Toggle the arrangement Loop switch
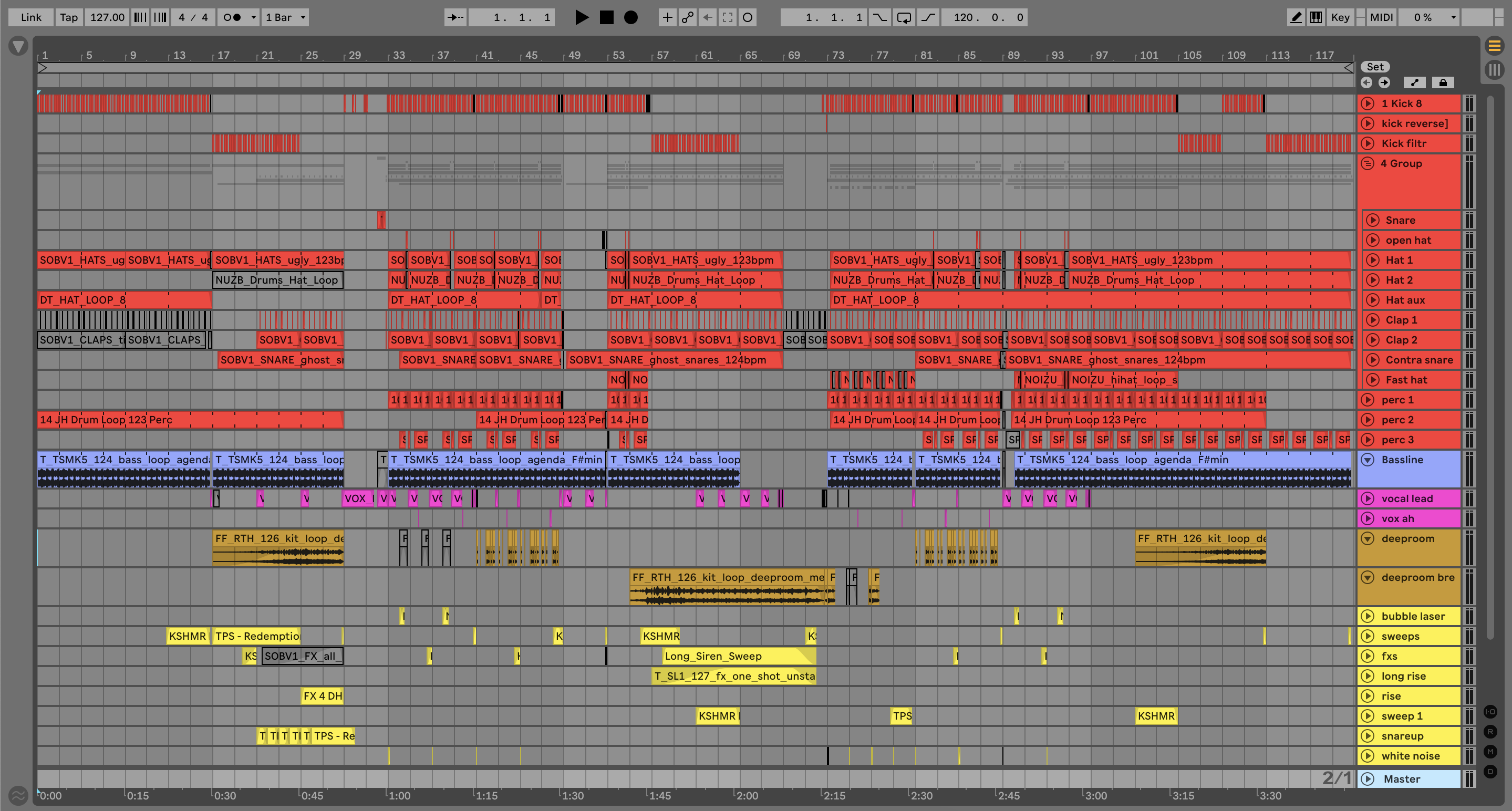 [x=904, y=17]
